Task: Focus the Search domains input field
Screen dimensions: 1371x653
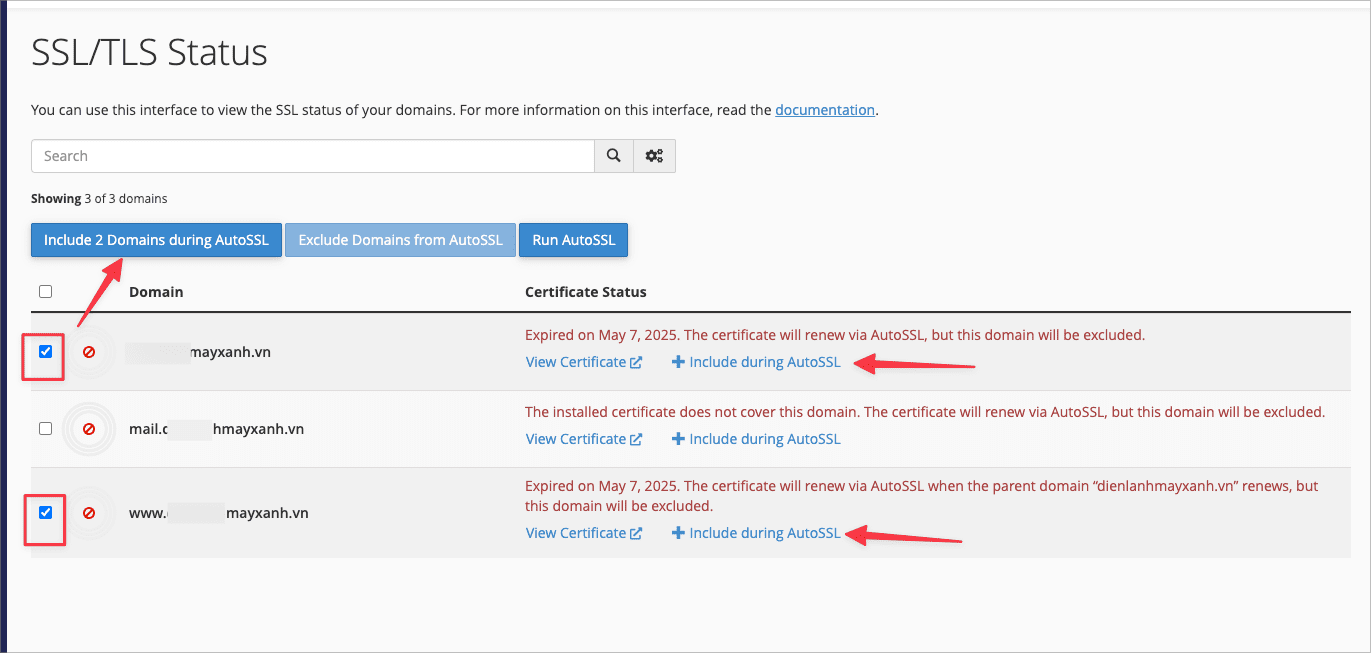Action: (313, 156)
